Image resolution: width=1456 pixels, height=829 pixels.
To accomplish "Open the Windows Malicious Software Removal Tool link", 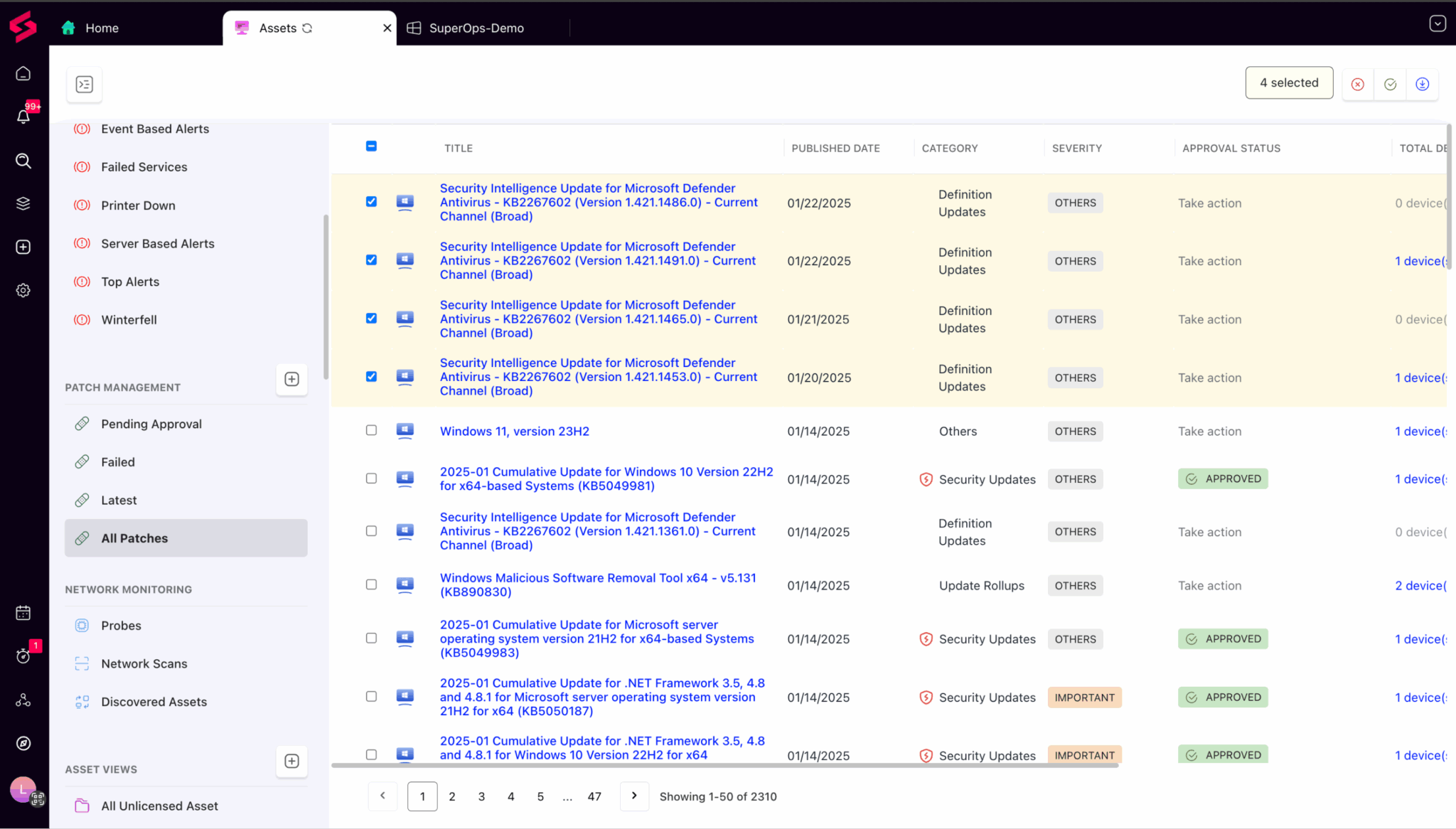I will (597, 584).
